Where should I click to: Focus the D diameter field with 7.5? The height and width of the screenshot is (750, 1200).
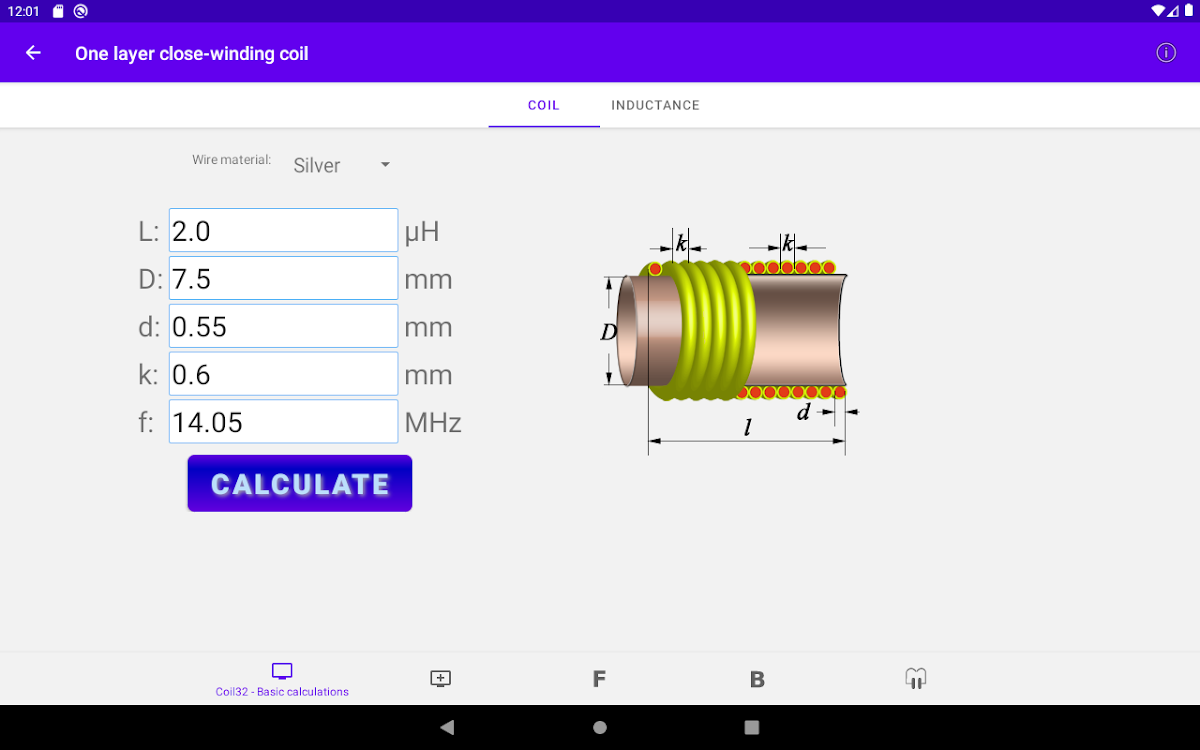coord(283,279)
